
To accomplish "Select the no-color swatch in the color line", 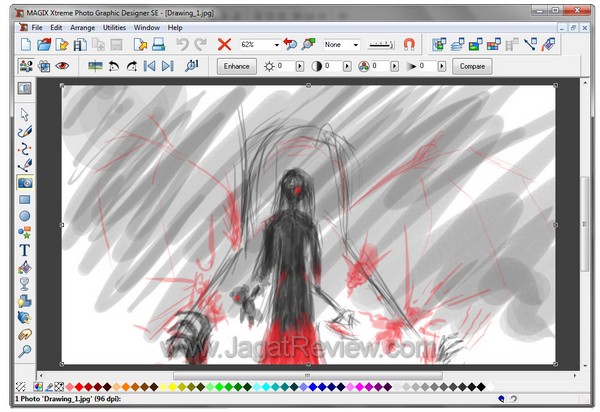I will click(59, 387).
